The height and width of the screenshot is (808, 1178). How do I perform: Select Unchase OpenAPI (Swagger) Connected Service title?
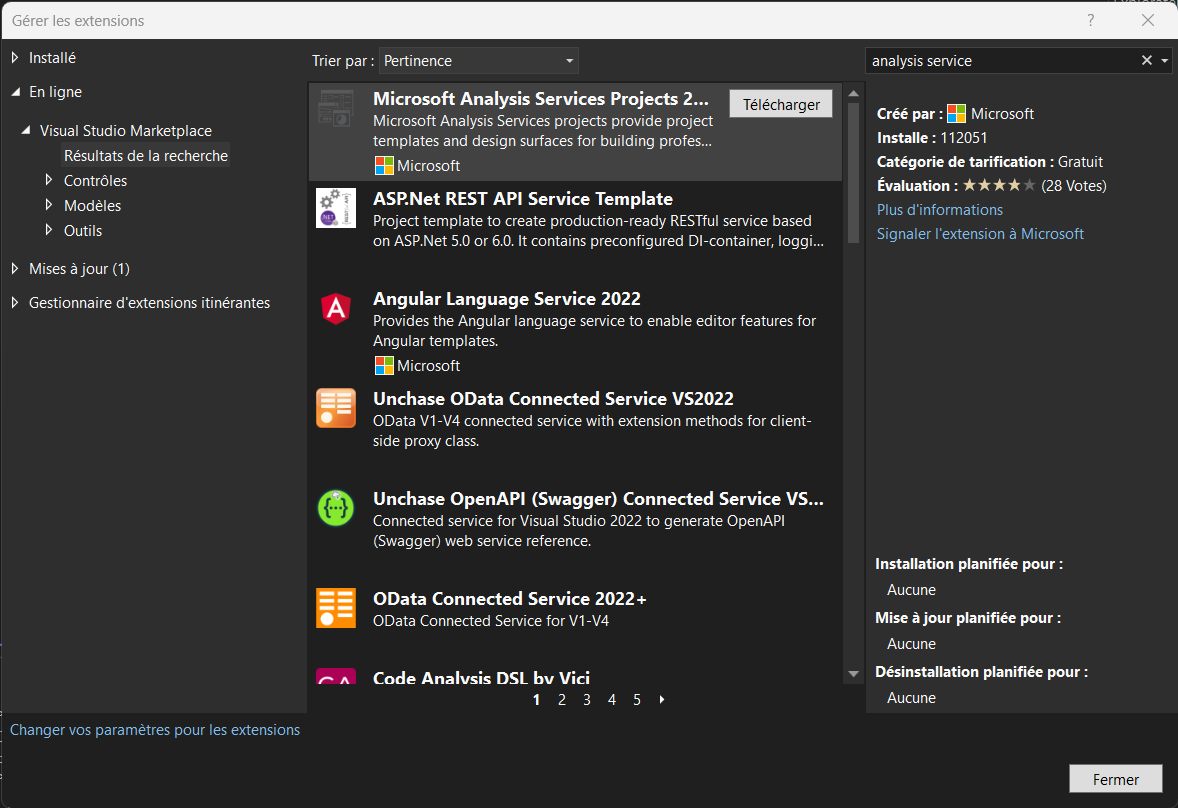[x=599, y=499]
